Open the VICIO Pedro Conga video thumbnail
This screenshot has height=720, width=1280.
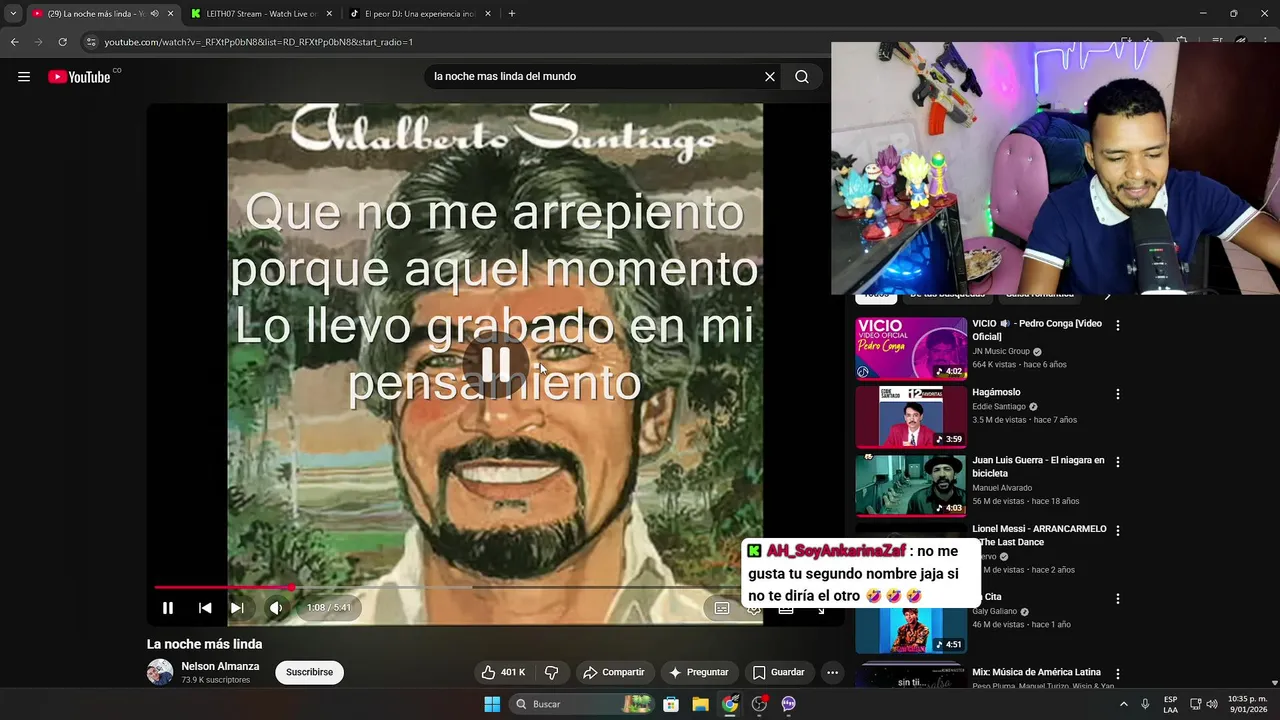pos(911,349)
